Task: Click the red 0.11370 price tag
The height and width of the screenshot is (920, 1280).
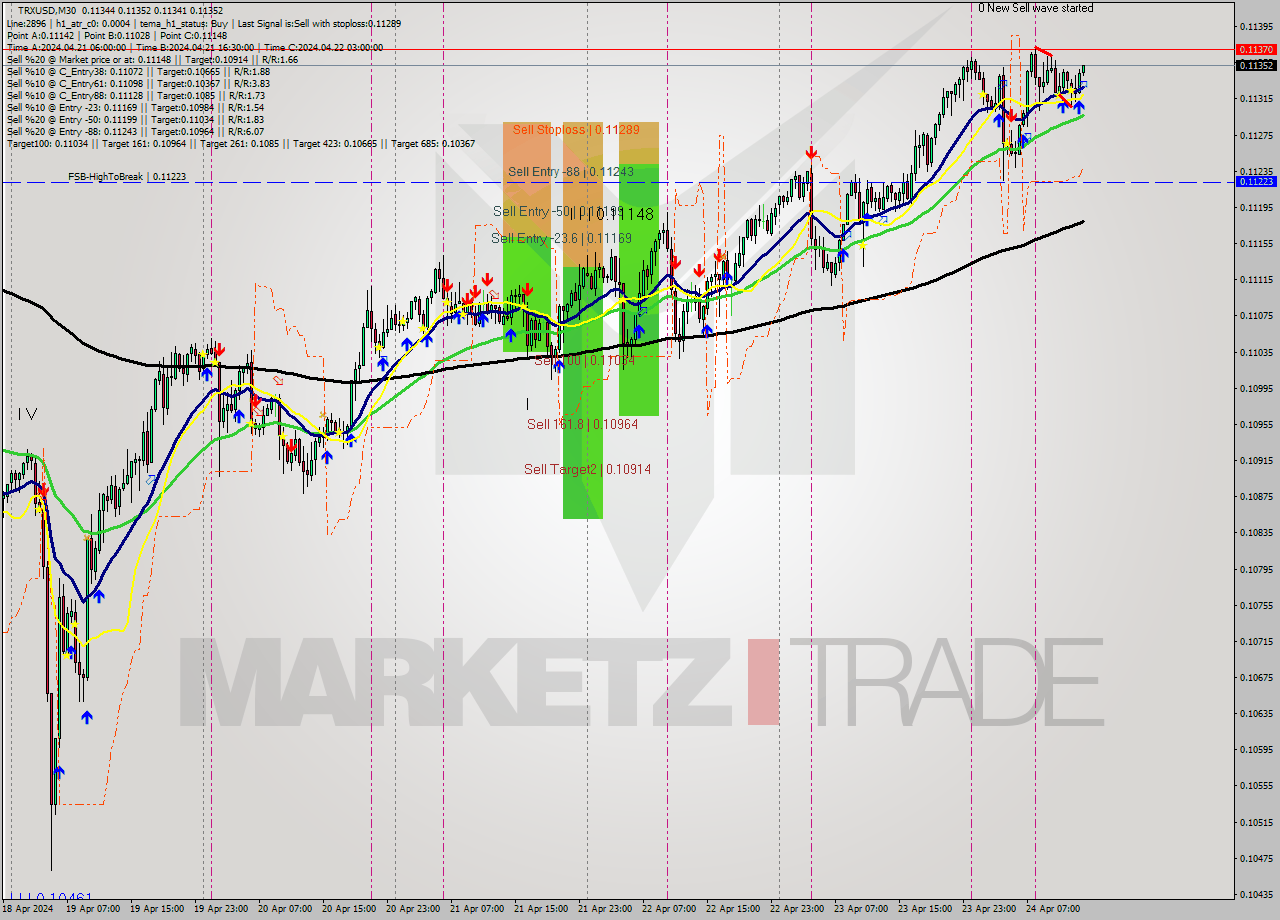Action: (1255, 49)
